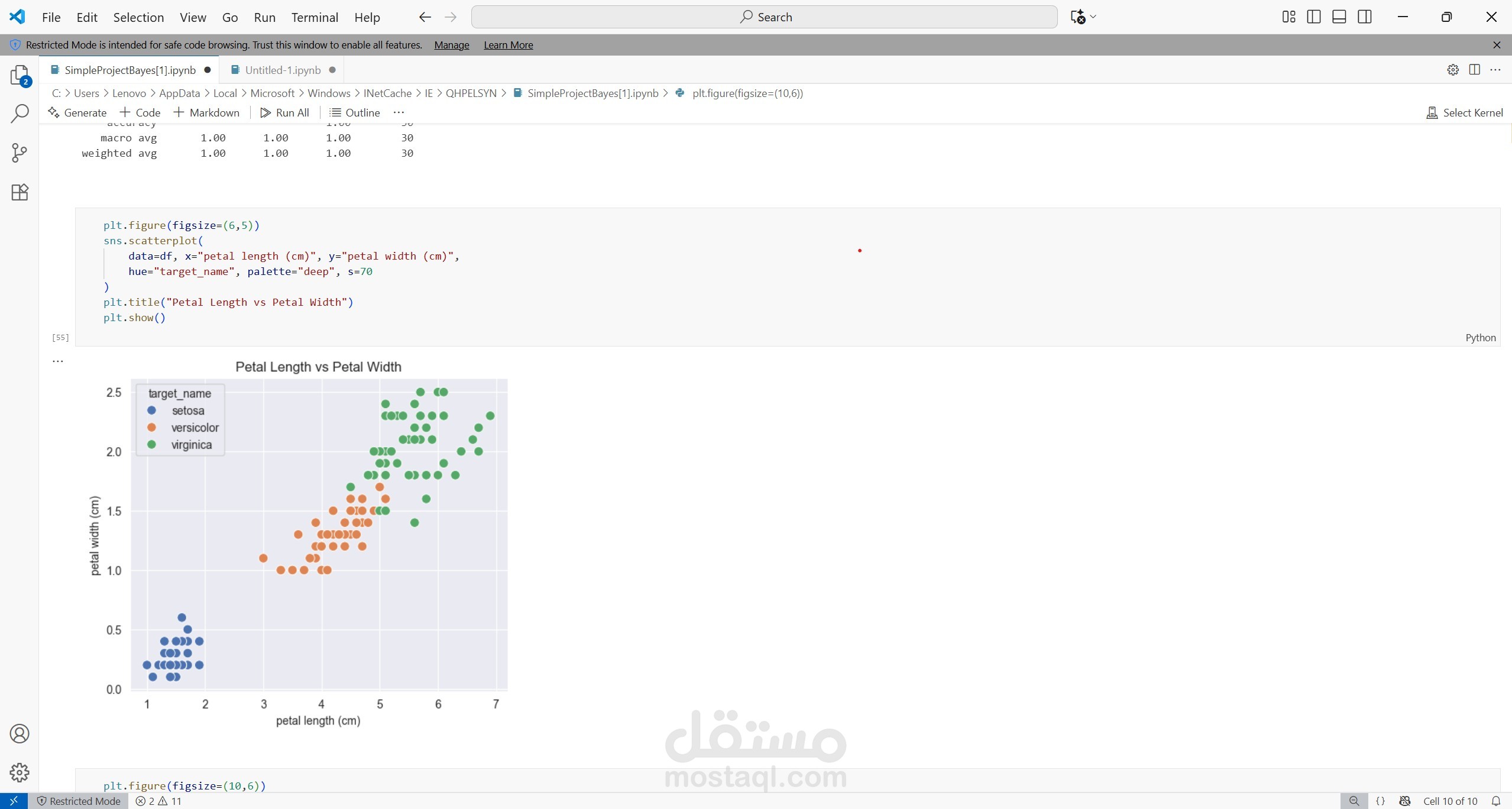Expand the cell output actions ellipsis

click(57, 361)
